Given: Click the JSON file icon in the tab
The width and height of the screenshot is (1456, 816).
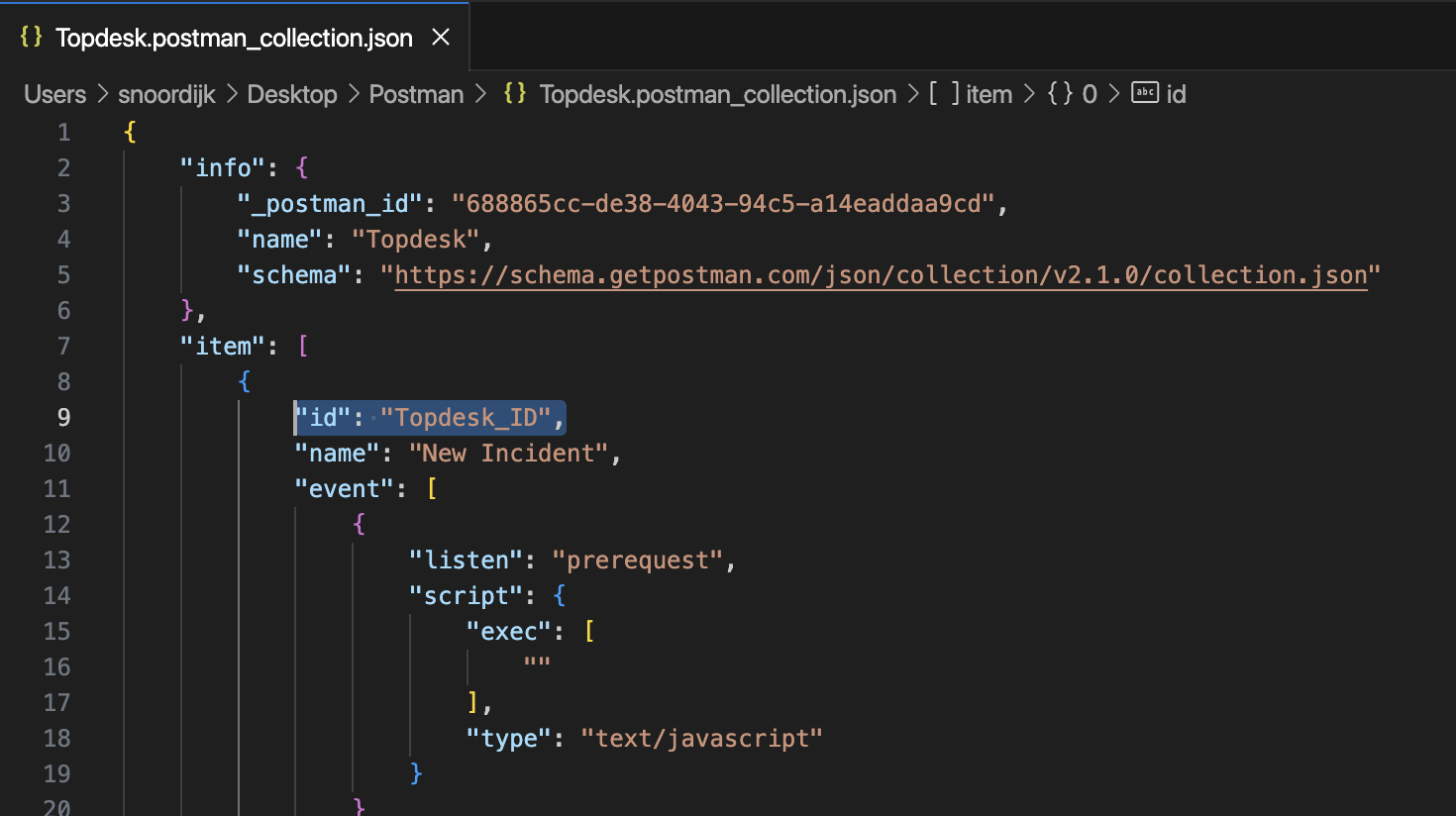Looking at the screenshot, I should pyautogui.click(x=31, y=37).
